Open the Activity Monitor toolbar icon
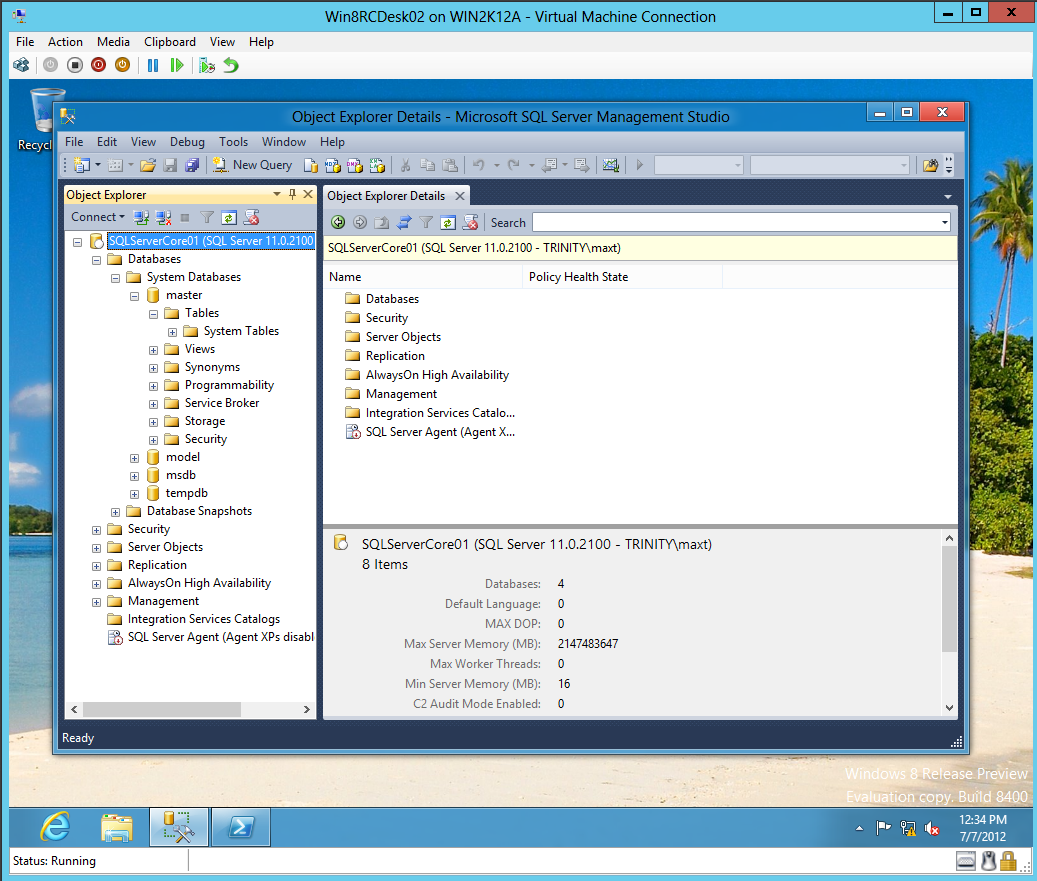Viewport: 1037px width, 881px height. pos(610,165)
